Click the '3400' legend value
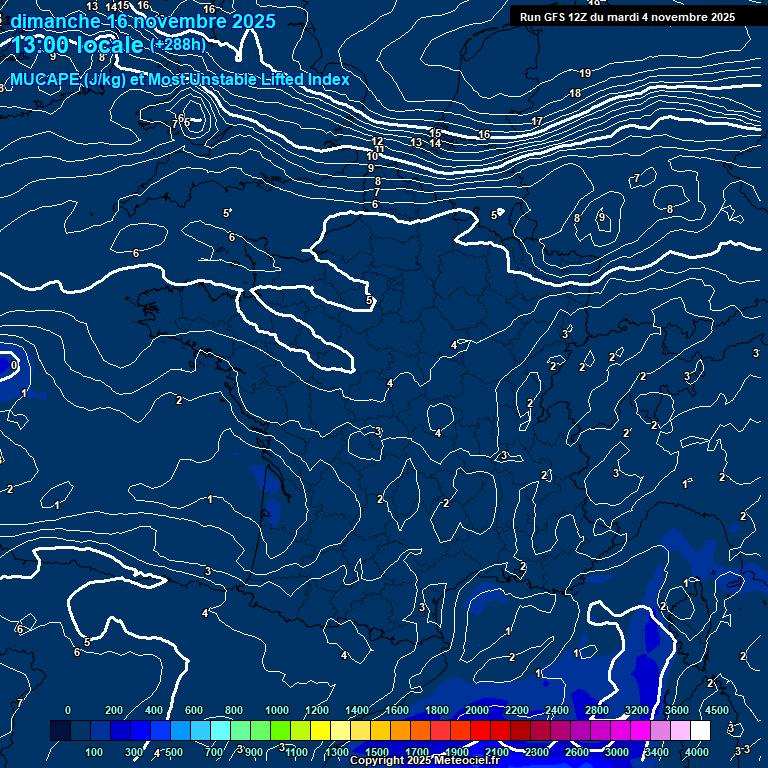The image size is (768, 768). click(x=657, y=752)
